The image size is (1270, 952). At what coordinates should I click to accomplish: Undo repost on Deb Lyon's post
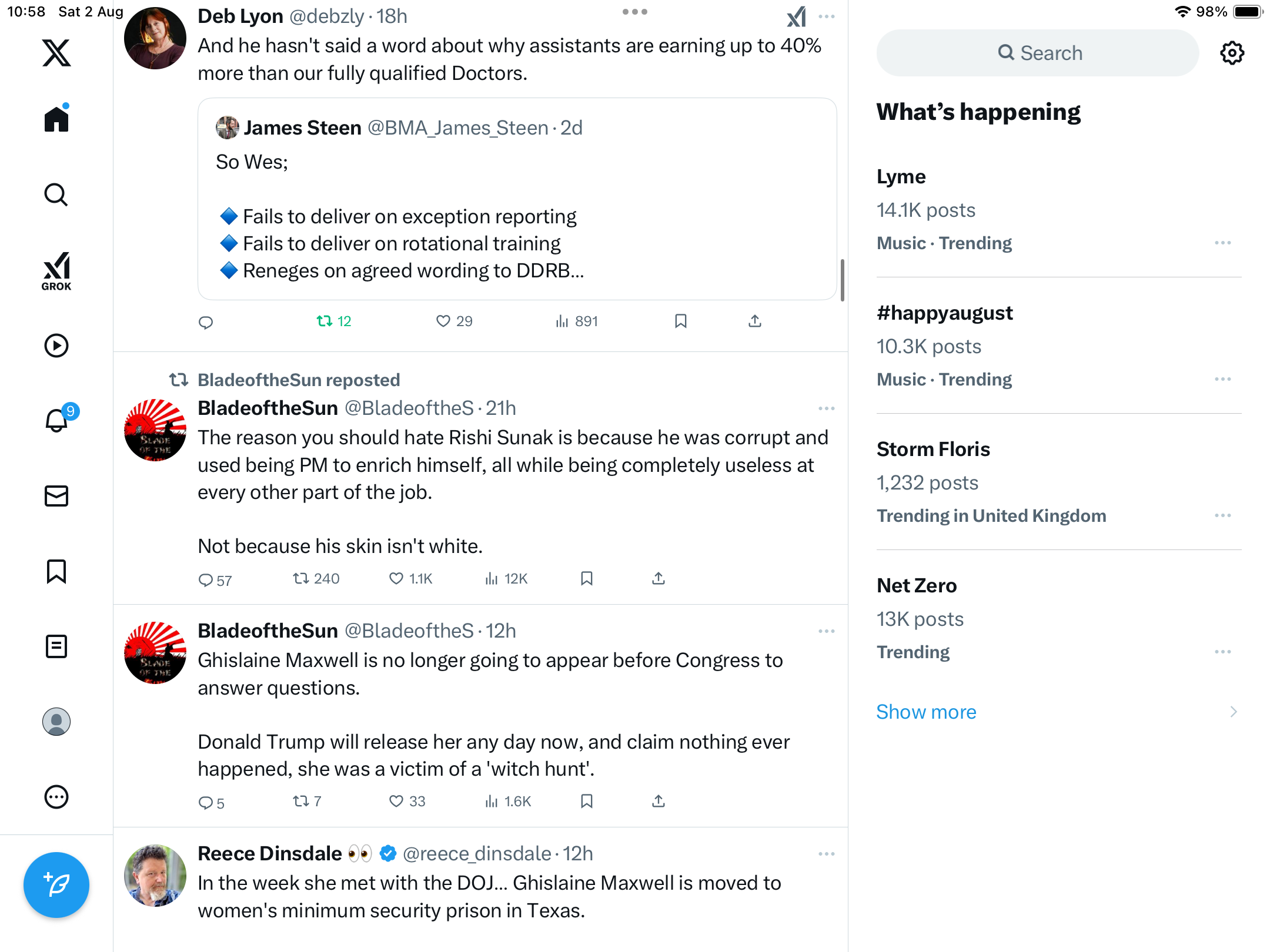coord(333,321)
